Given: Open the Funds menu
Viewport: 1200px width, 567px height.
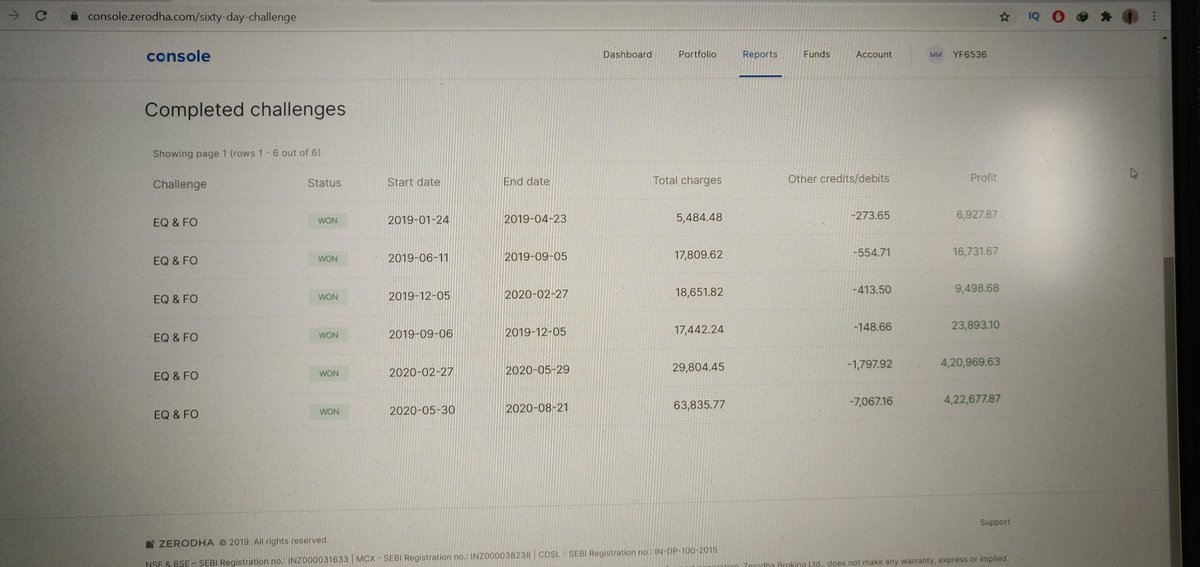Looking at the screenshot, I should click(x=816, y=54).
